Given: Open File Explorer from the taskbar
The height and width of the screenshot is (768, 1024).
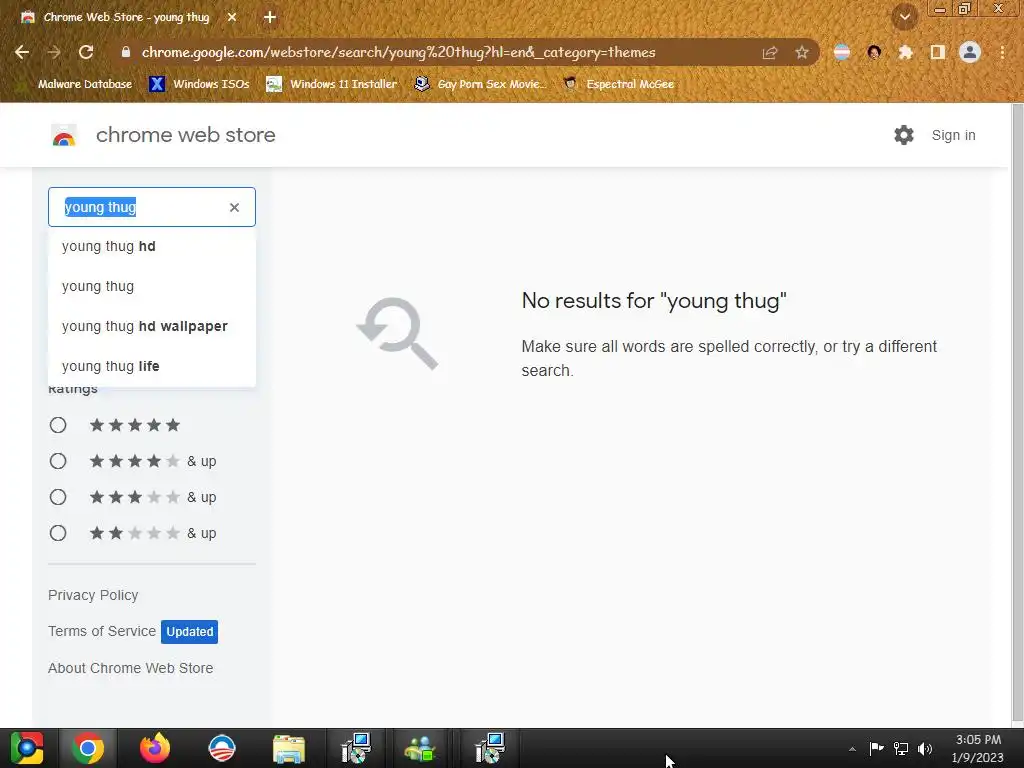Looking at the screenshot, I should click(x=289, y=748).
